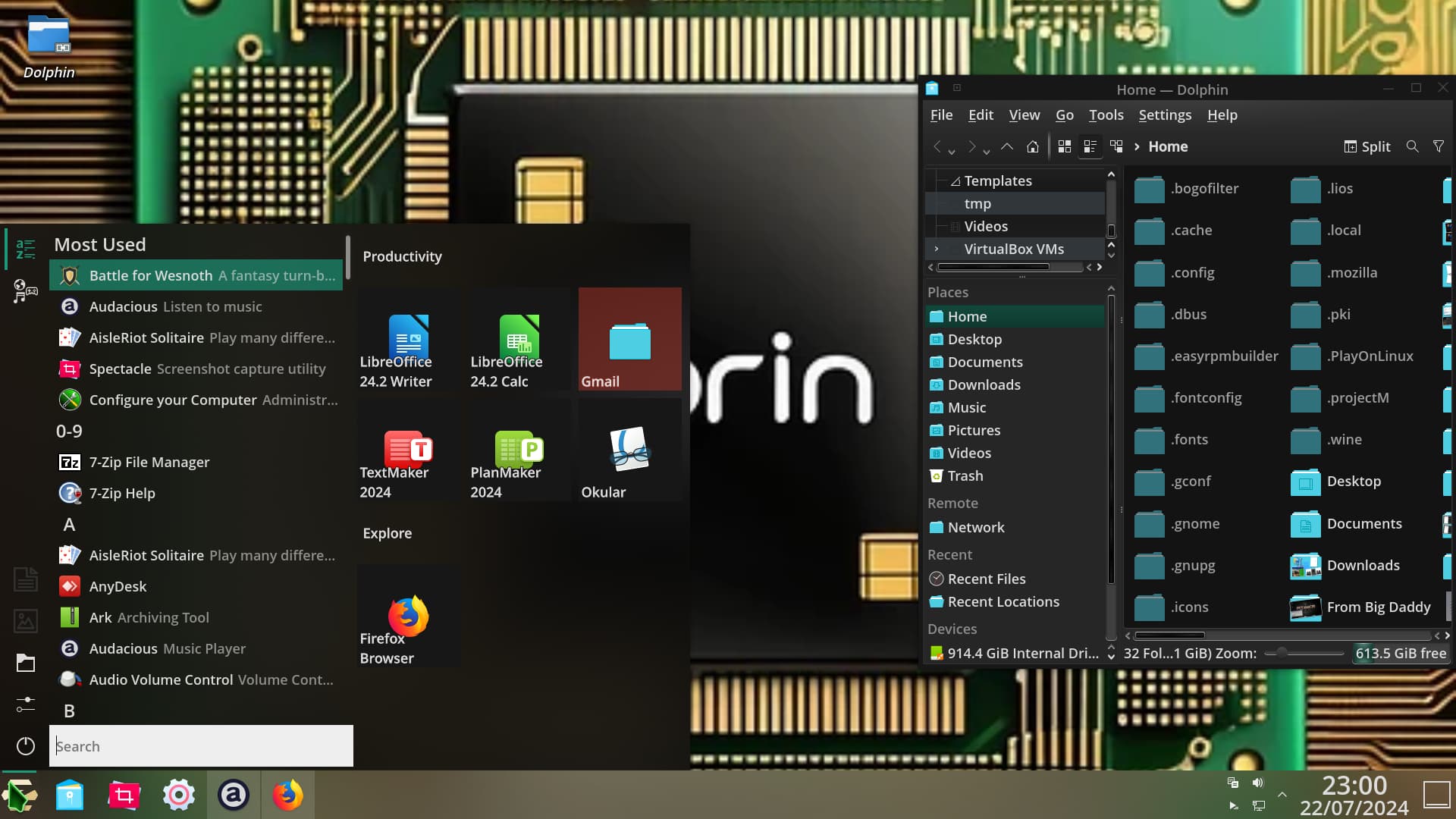Click the Dolphin Home toolbar icon

click(1032, 146)
